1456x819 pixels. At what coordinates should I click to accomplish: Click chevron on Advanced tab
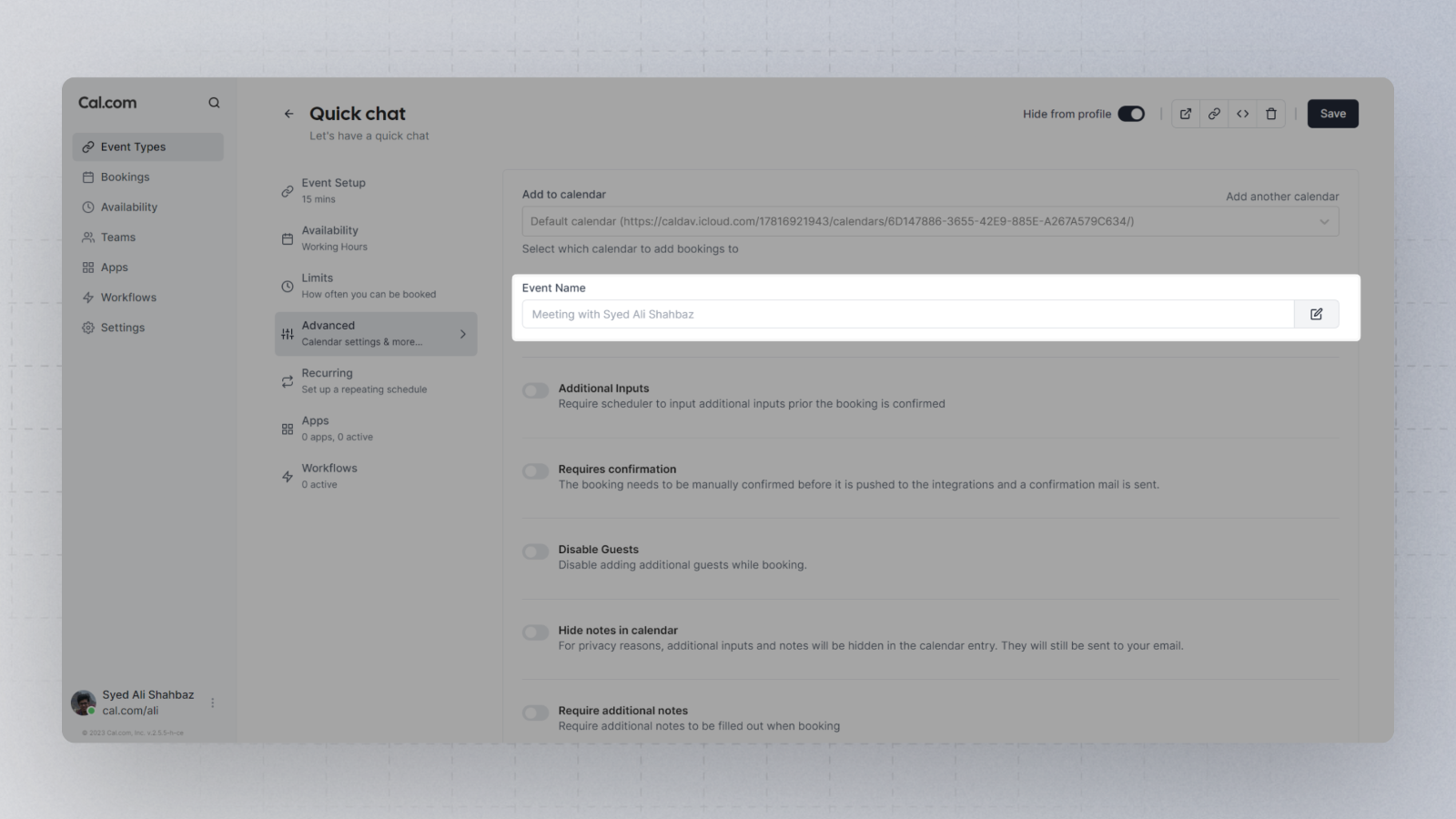pyautogui.click(x=462, y=334)
